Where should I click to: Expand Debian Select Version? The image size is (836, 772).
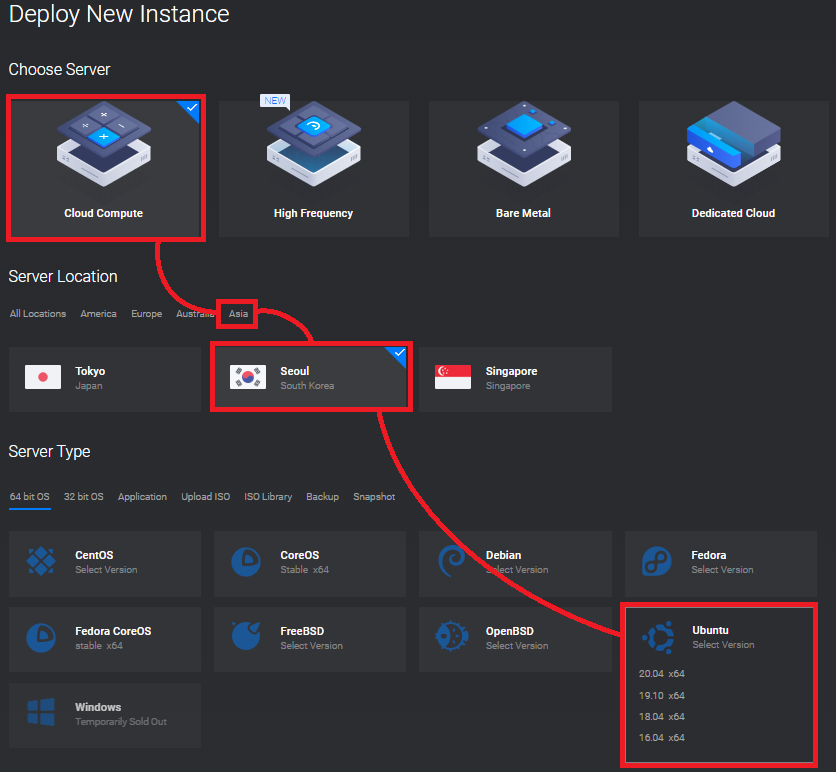[517, 569]
